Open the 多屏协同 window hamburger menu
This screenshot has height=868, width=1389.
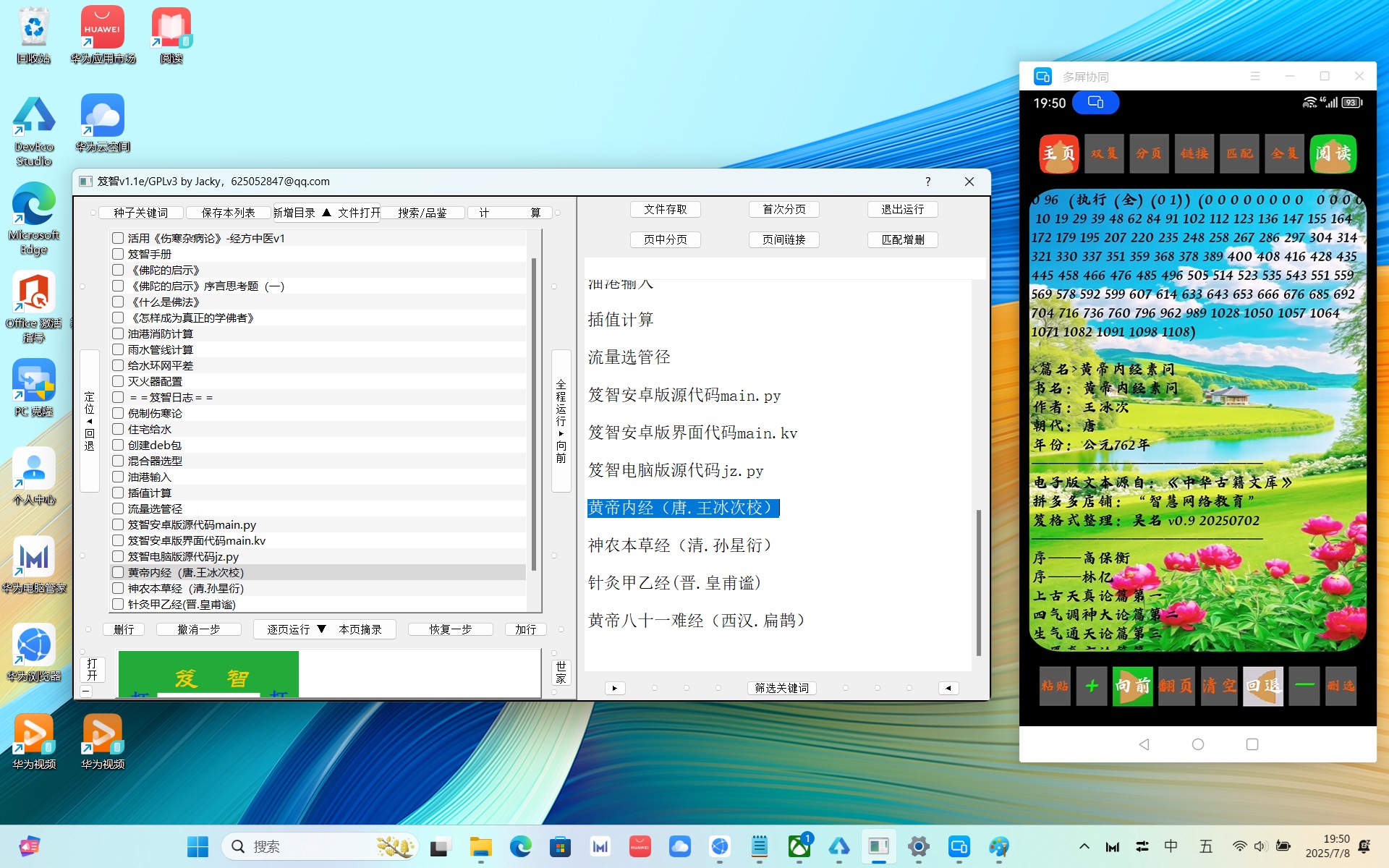coord(1255,76)
